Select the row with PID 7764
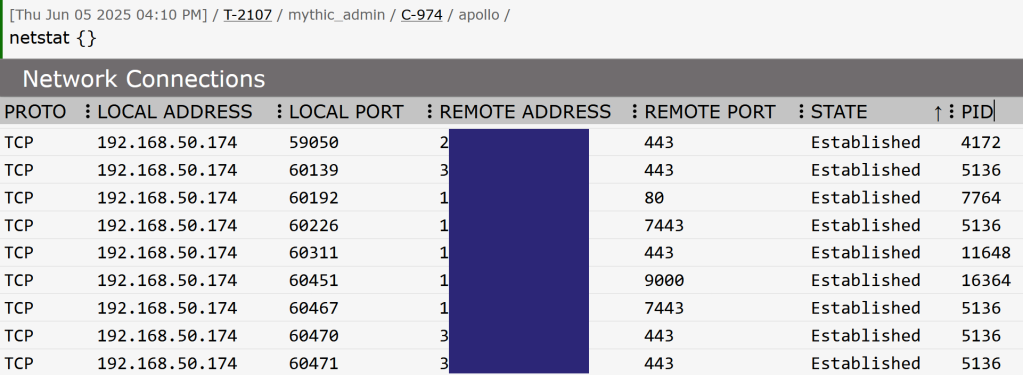1023x375 pixels. [x=512, y=198]
